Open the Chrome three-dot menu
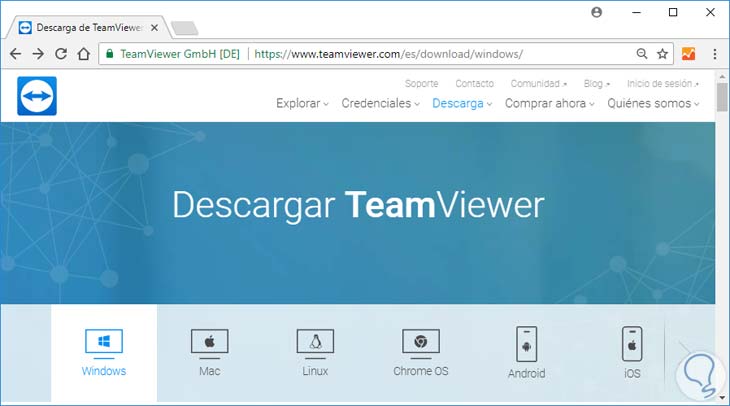The image size is (730, 406). click(715, 54)
